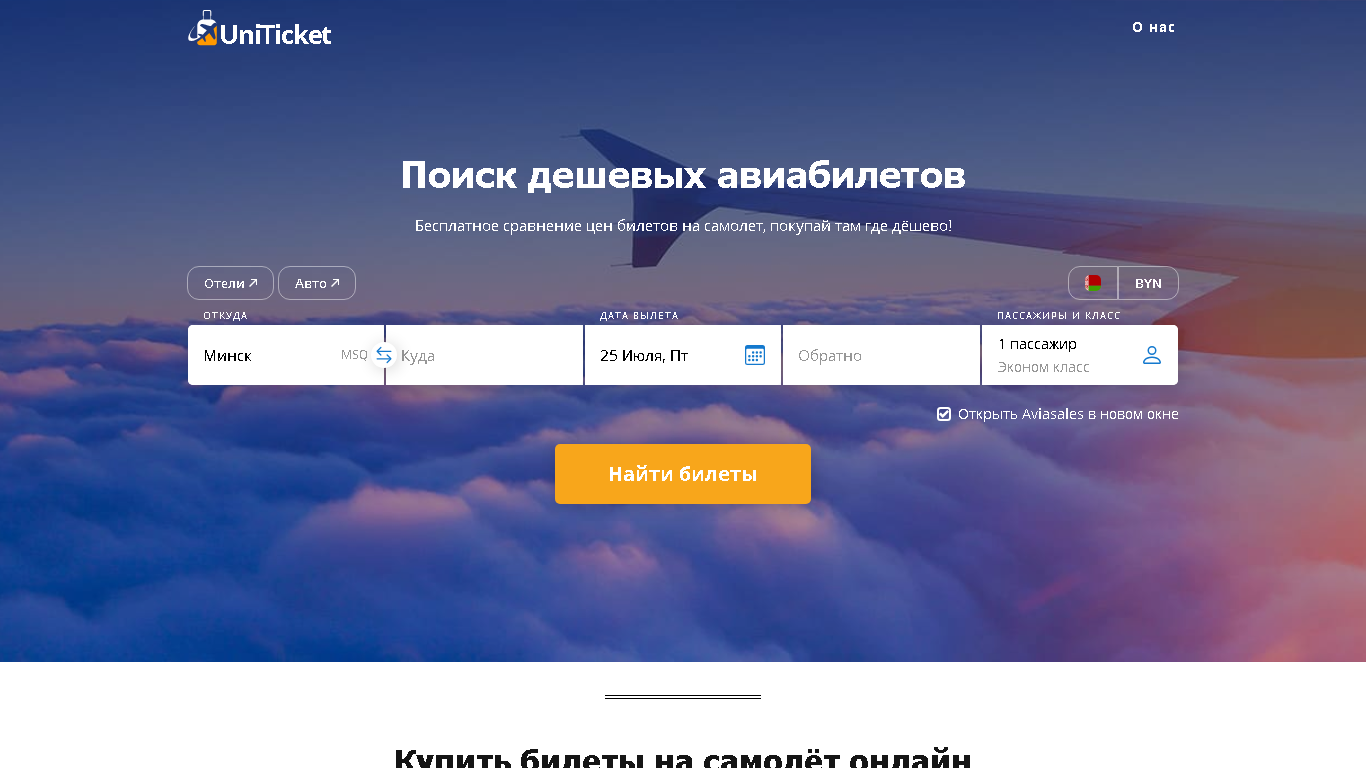Click the UniTicket brand name text
Viewport: 1366px width, 768px height.
[x=275, y=35]
